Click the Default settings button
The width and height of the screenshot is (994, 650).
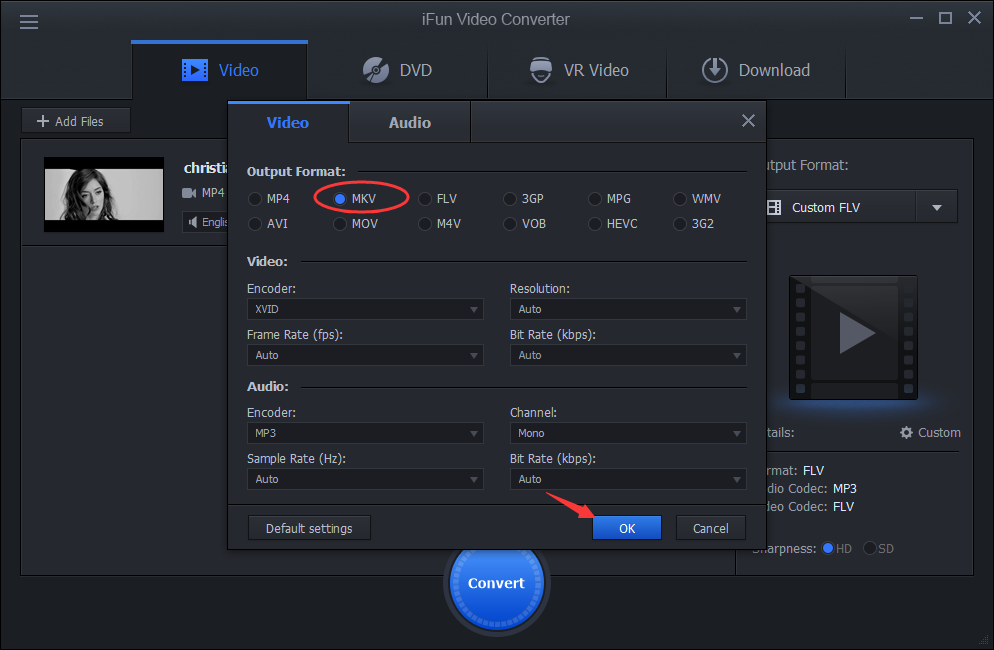coord(309,528)
